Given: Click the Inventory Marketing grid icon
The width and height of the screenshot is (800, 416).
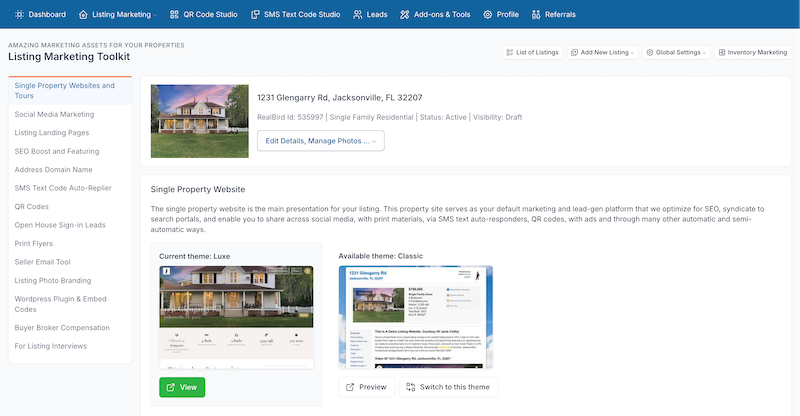Looking at the screenshot, I should point(722,52).
